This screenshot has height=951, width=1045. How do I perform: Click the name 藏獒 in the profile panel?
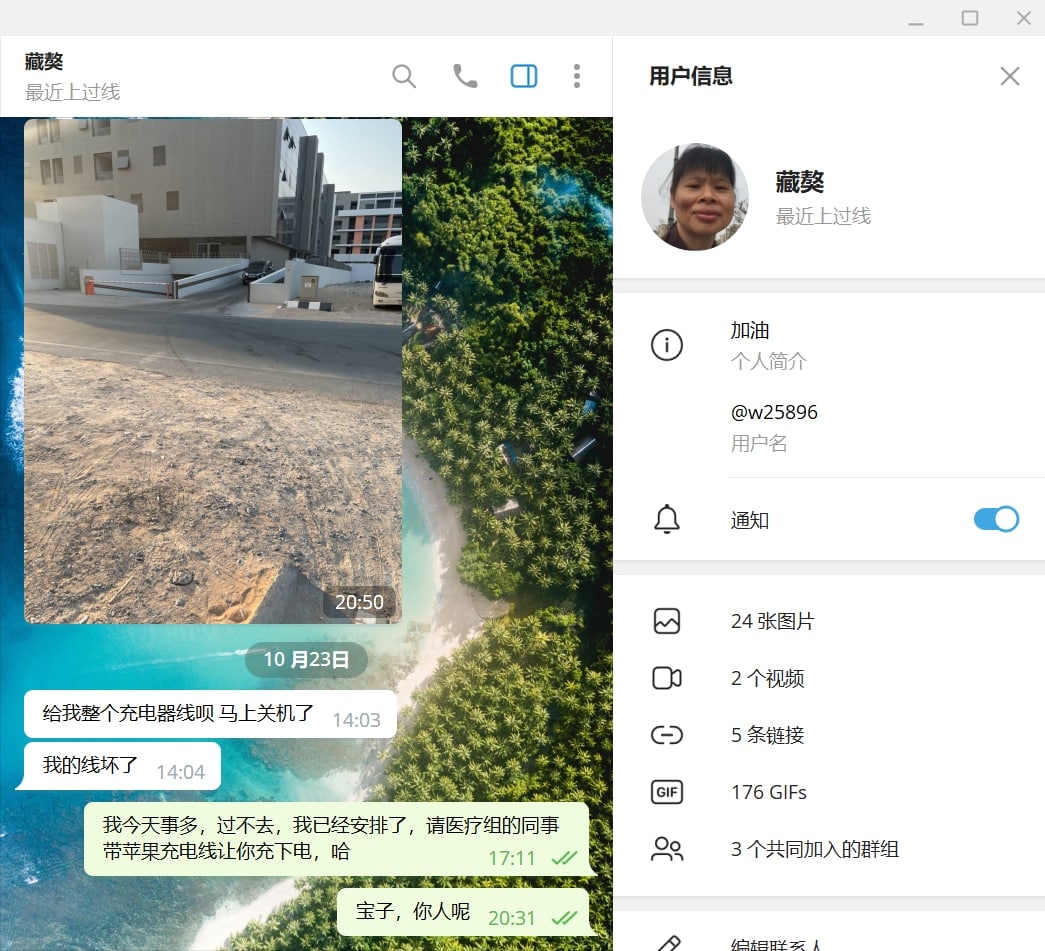[800, 182]
